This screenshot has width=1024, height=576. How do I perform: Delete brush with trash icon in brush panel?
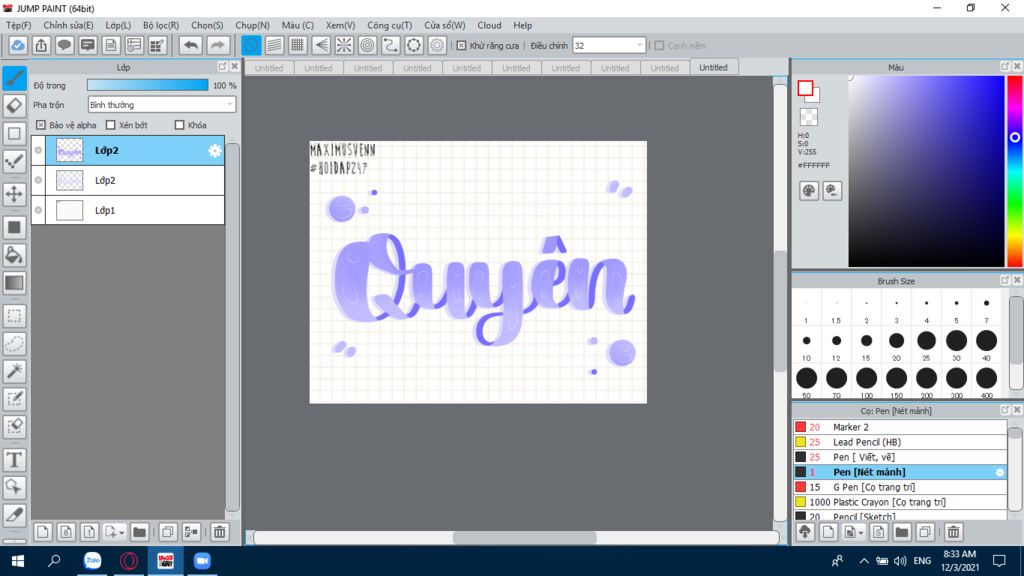tap(953, 532)
